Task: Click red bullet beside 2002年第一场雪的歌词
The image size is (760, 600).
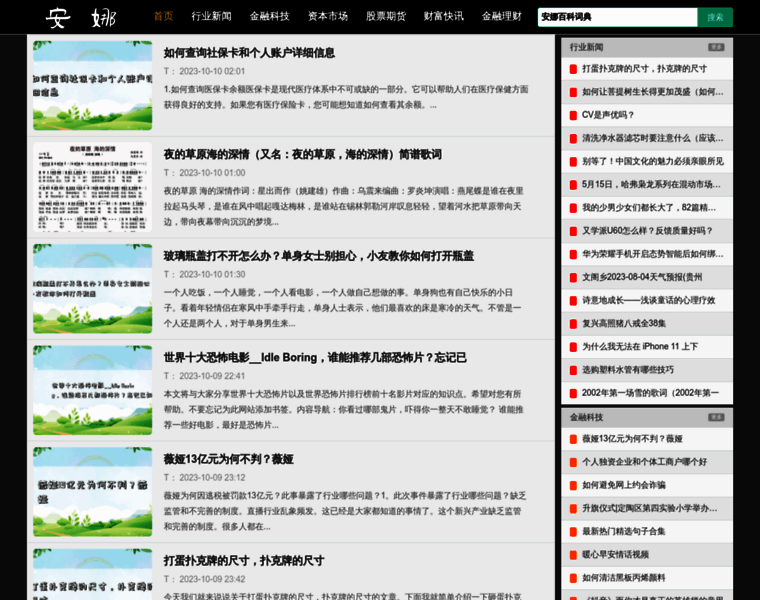Action: point(573,394)
